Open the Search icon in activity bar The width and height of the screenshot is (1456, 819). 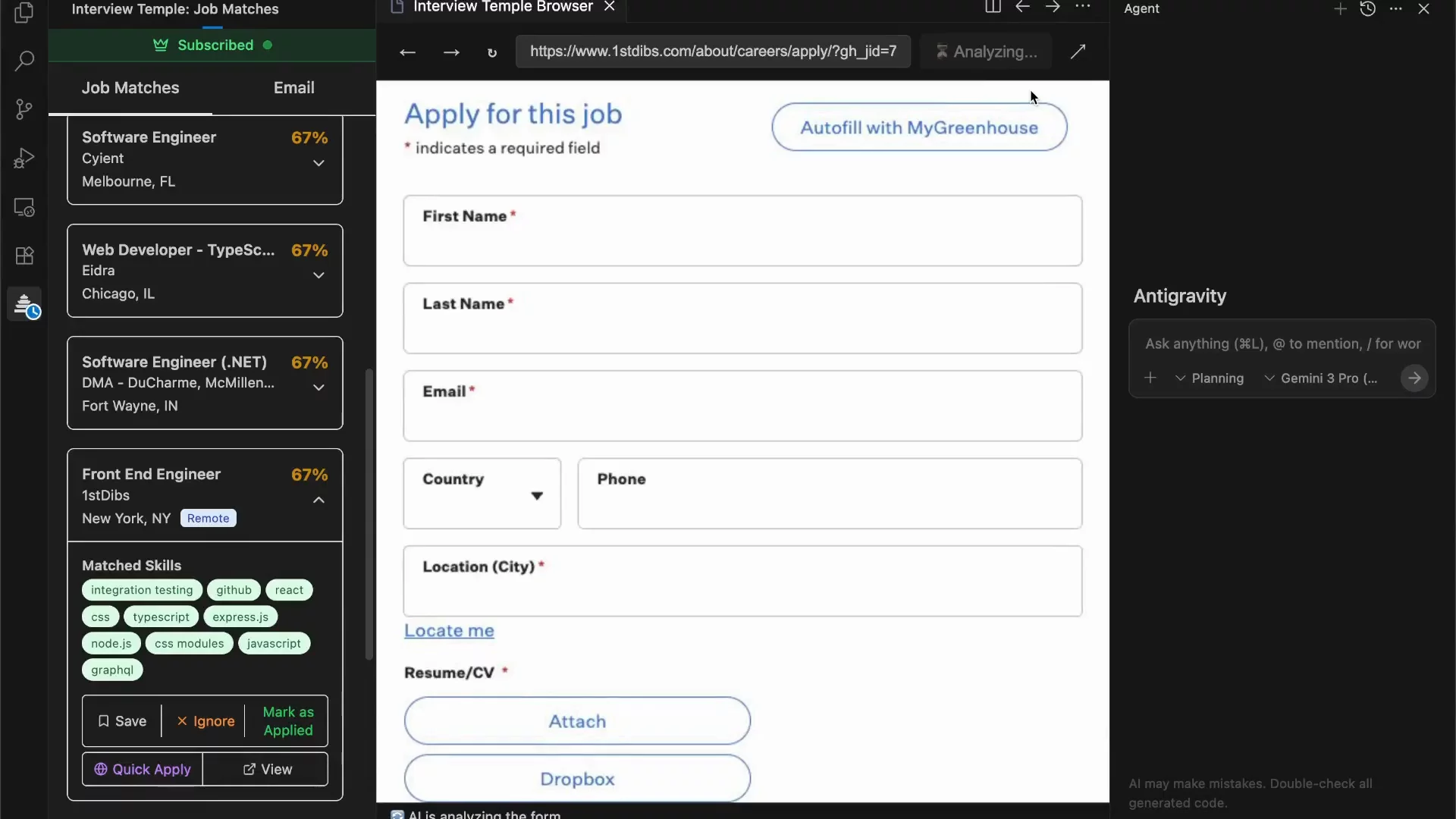tap(24, 61)
